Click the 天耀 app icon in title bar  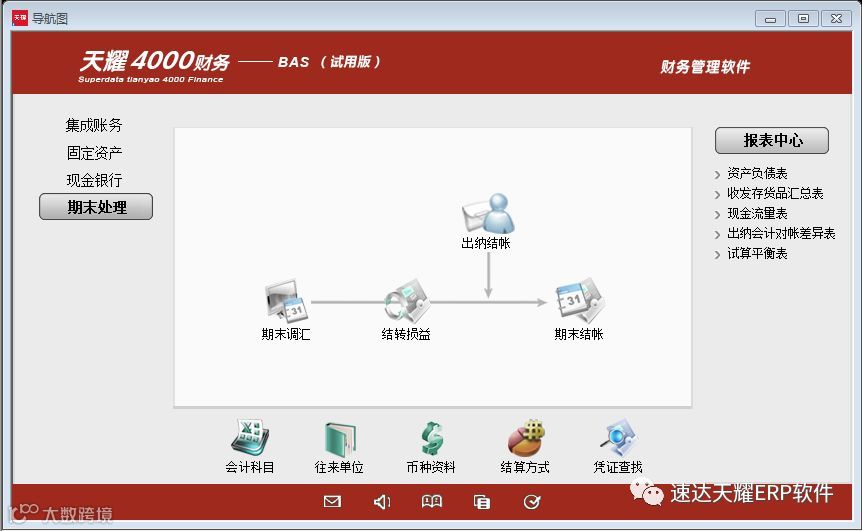pos(20,18)
